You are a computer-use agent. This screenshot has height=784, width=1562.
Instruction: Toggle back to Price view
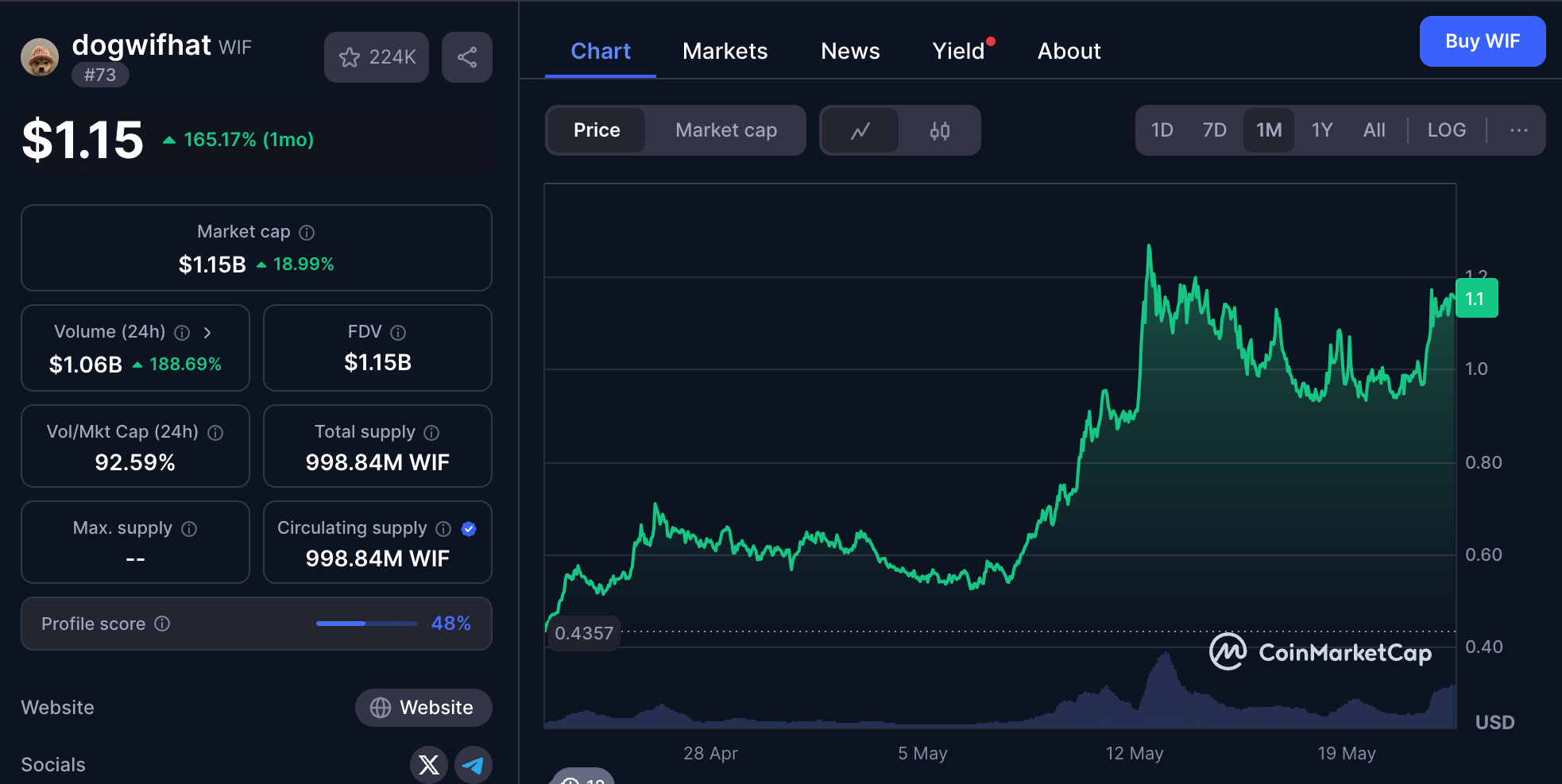(x=597, y=130)
